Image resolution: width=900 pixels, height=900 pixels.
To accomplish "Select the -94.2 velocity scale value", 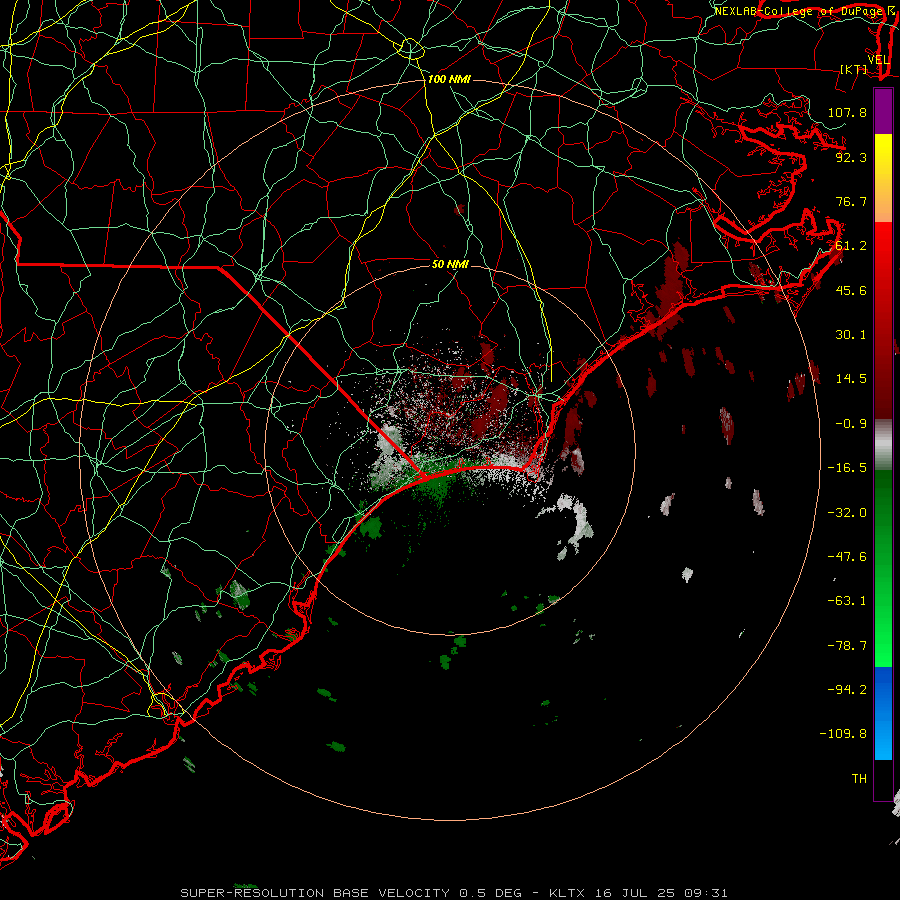I will (847, 689).
